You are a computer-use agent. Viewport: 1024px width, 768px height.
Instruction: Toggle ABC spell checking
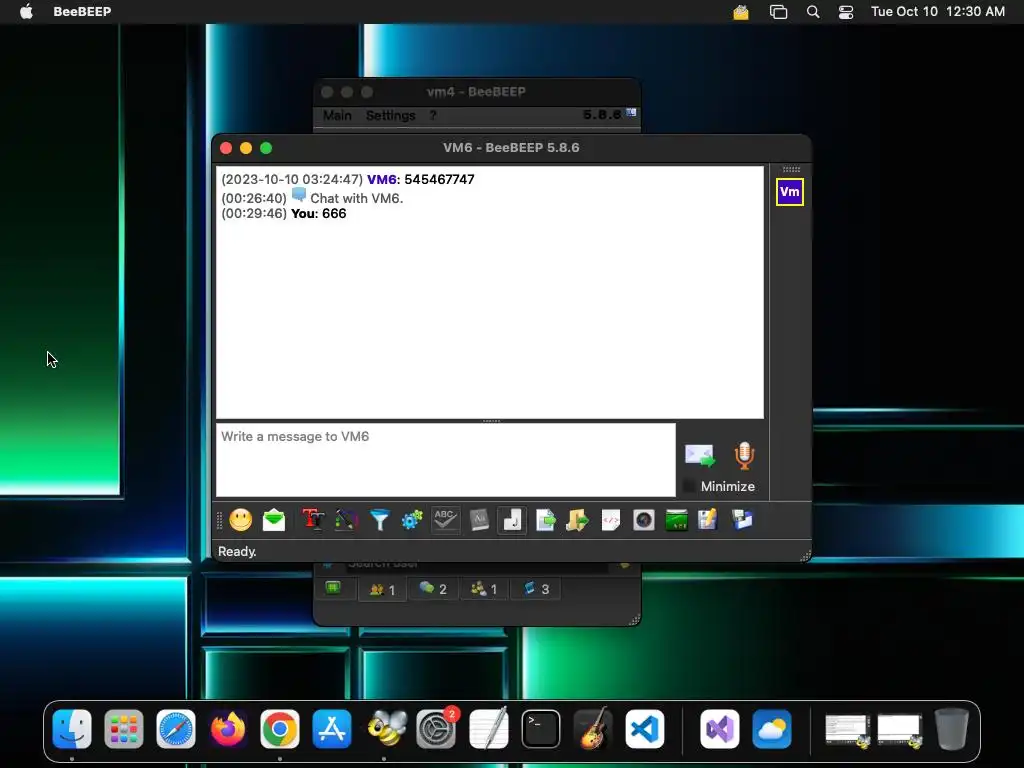(445, 520)
